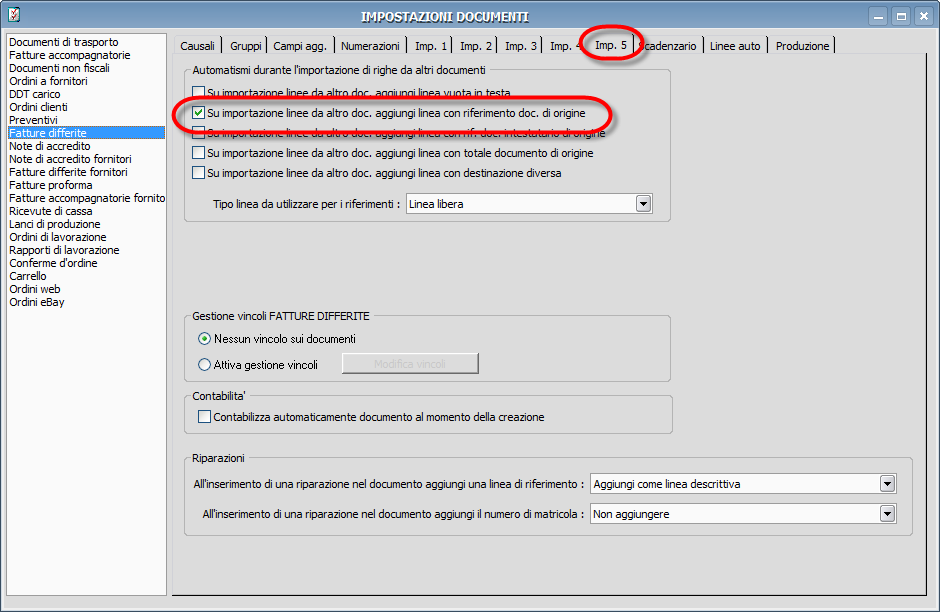The image size is (940, 612).
Task: Switch to the Imp. 1 tab
Action: (430, 46)
